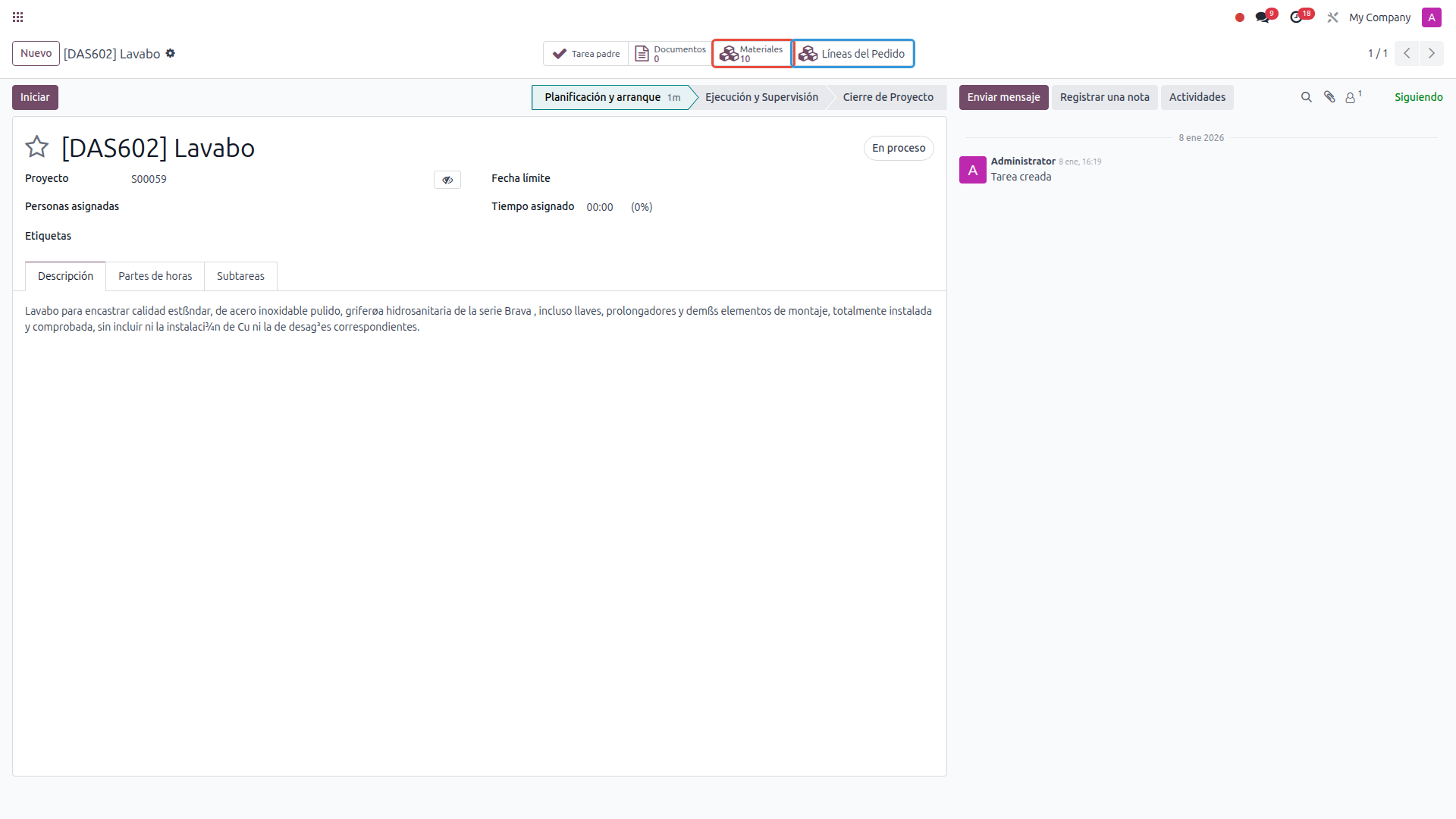Click the red recording indicator dot

[1240, 17]
